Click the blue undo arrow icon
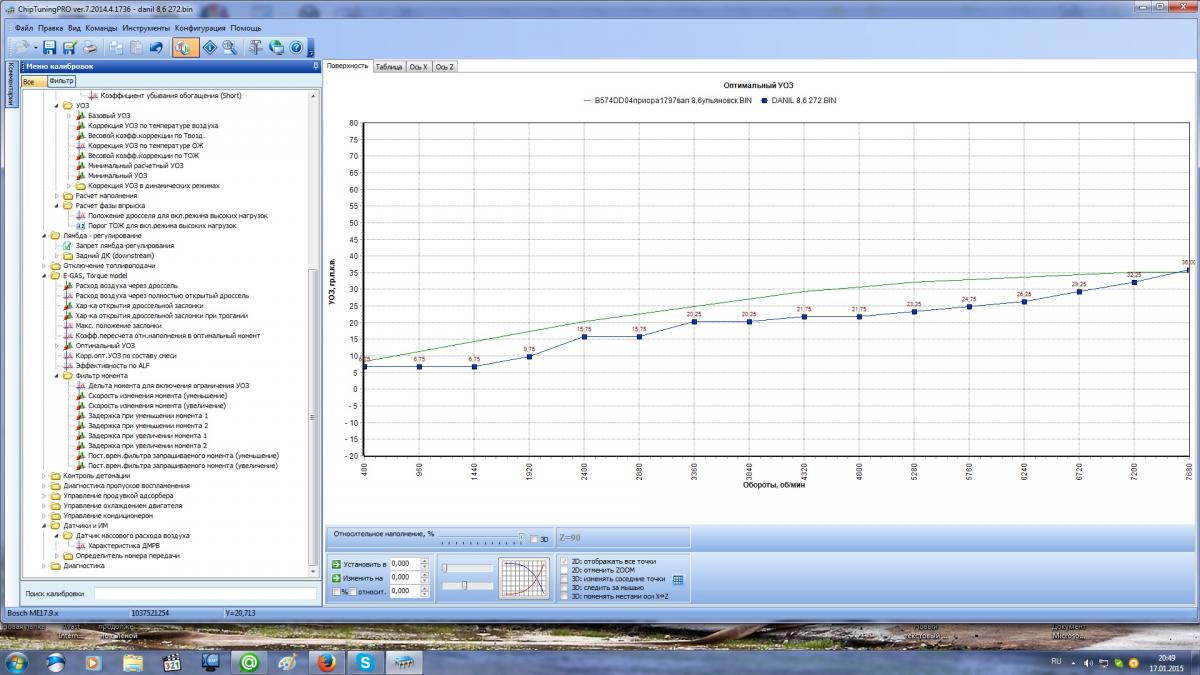The height and width of the screenshot is (675, 1200). (x=156, y=47)
